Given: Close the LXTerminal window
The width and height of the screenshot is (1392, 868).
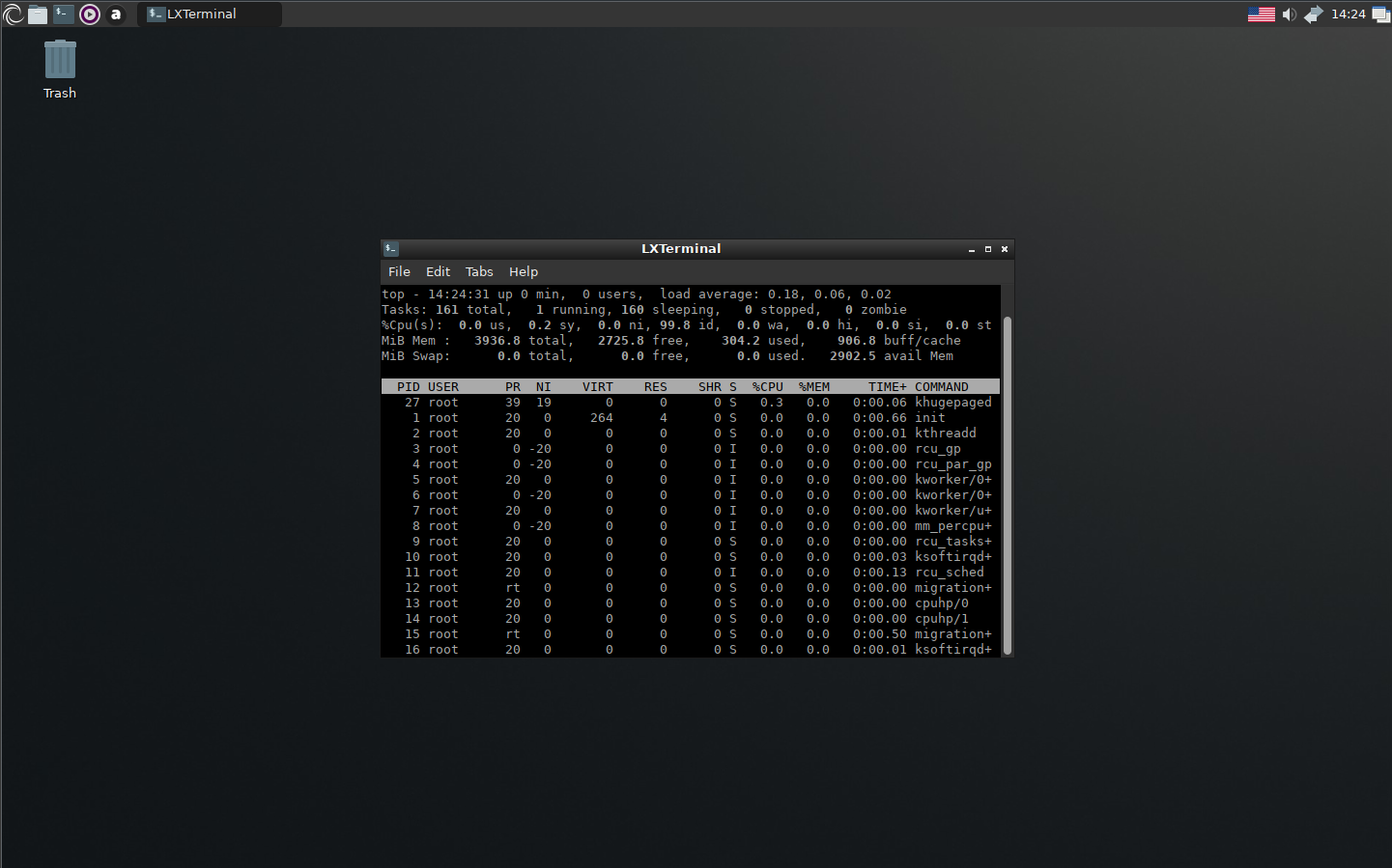Looking at the screenshot, I should click(1005, 249).
